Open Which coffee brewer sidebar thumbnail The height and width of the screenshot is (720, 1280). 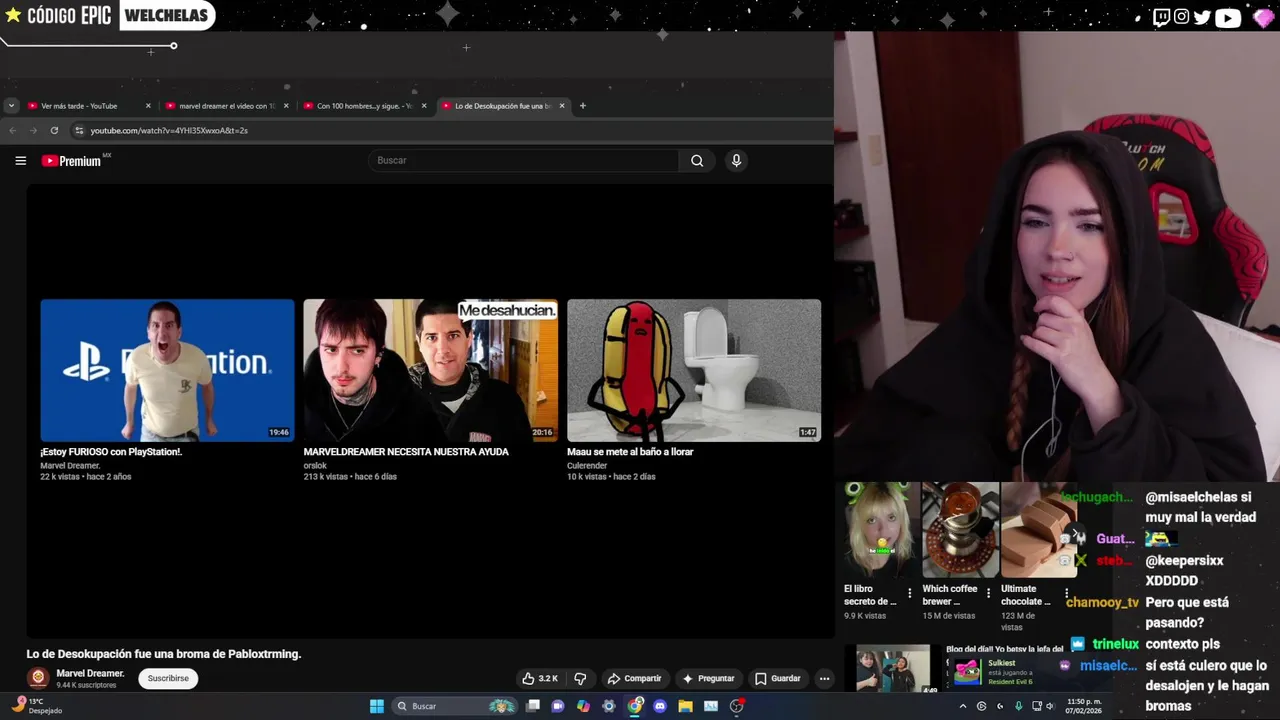point(960,530)
